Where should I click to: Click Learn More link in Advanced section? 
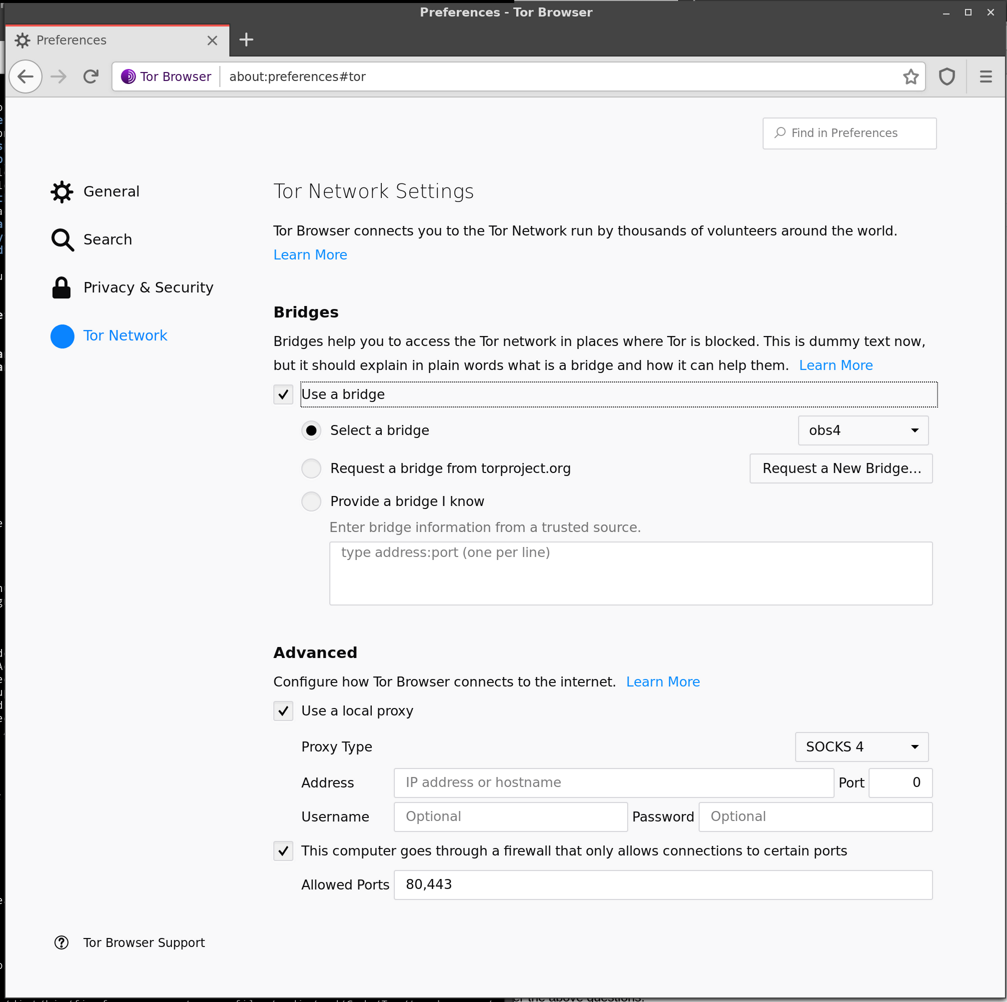[x=663, y=682]
